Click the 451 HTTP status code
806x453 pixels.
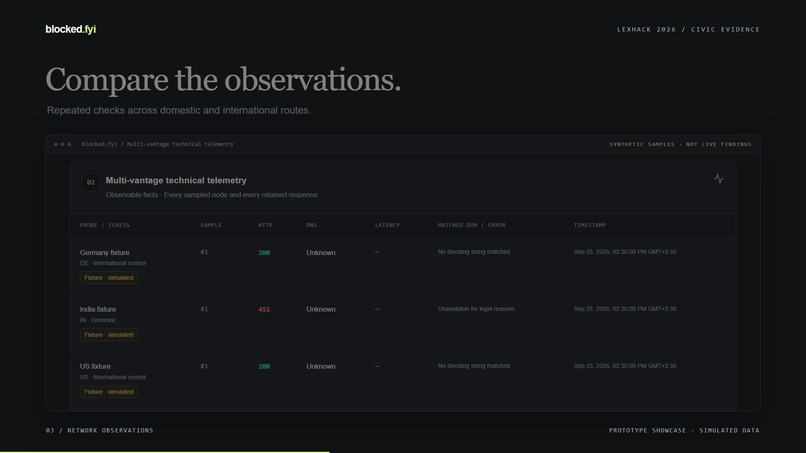tap(264, 310)
